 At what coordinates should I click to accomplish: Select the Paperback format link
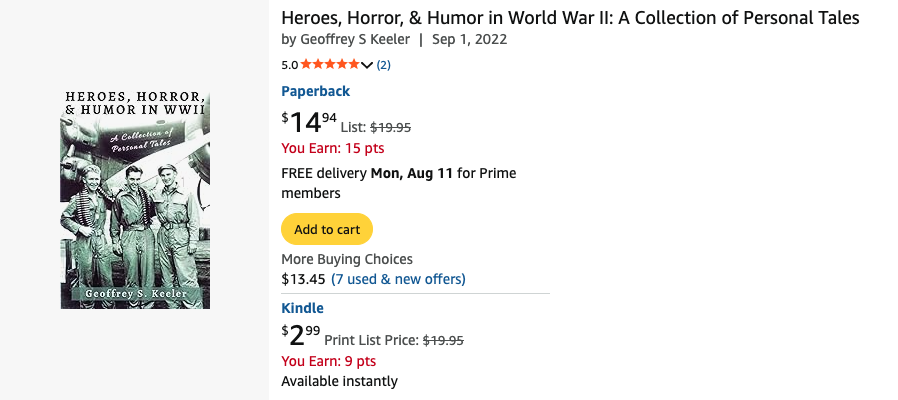(x=316, y=91)
